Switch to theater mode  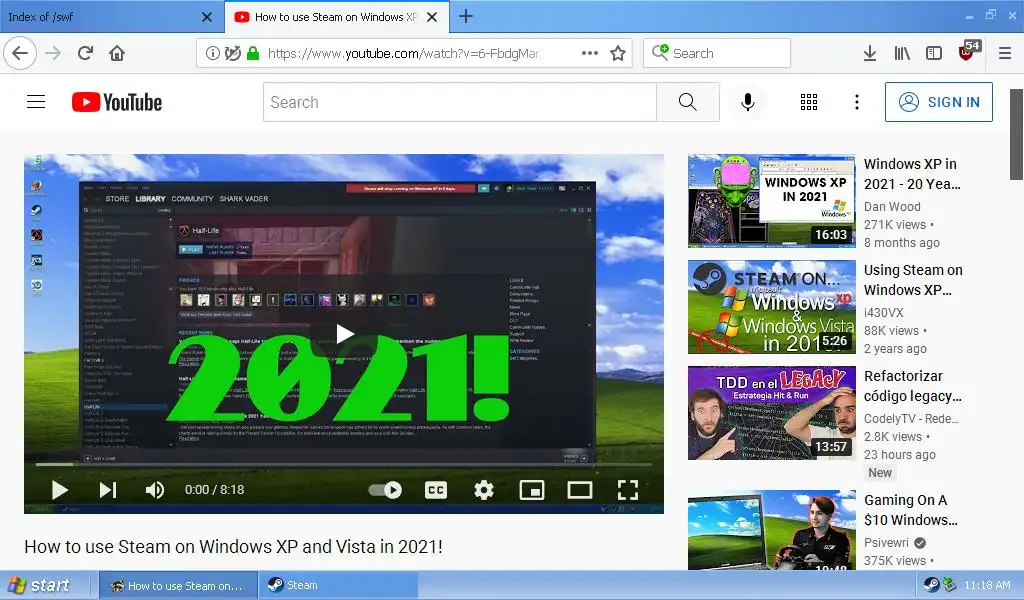coord(579,490)
